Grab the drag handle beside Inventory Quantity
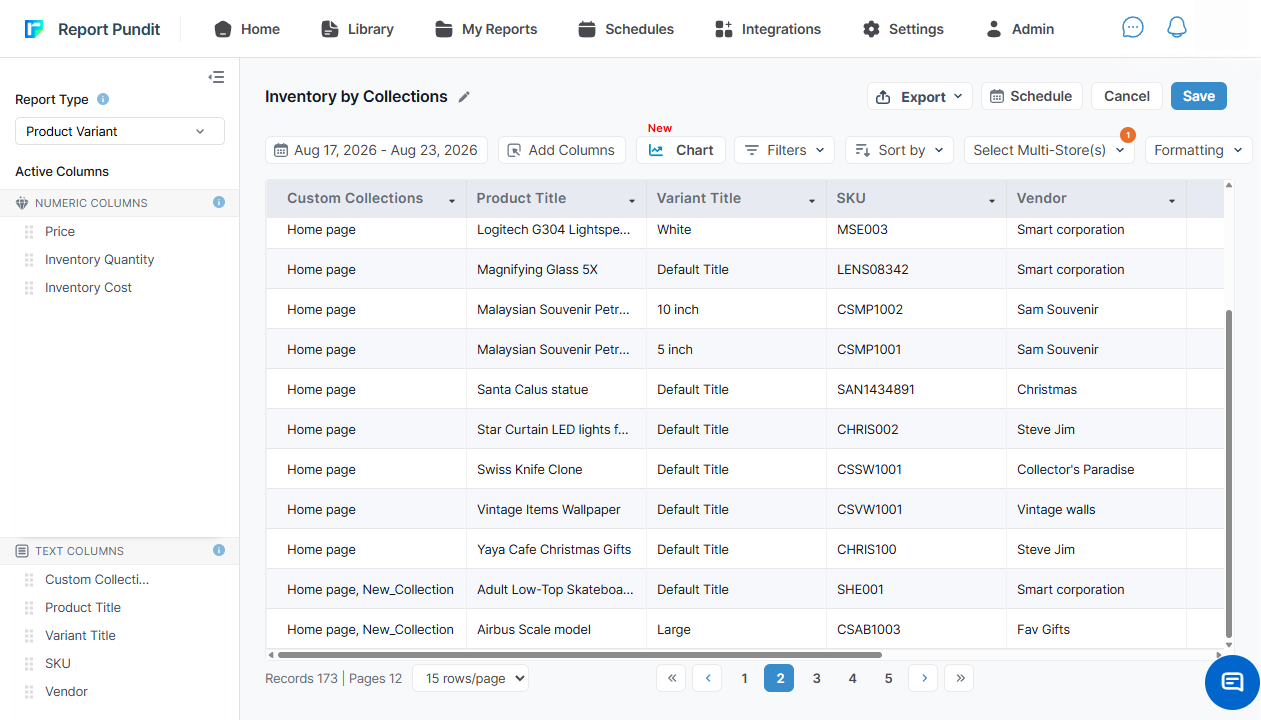1261x720 pixels. tap(29, 259)
